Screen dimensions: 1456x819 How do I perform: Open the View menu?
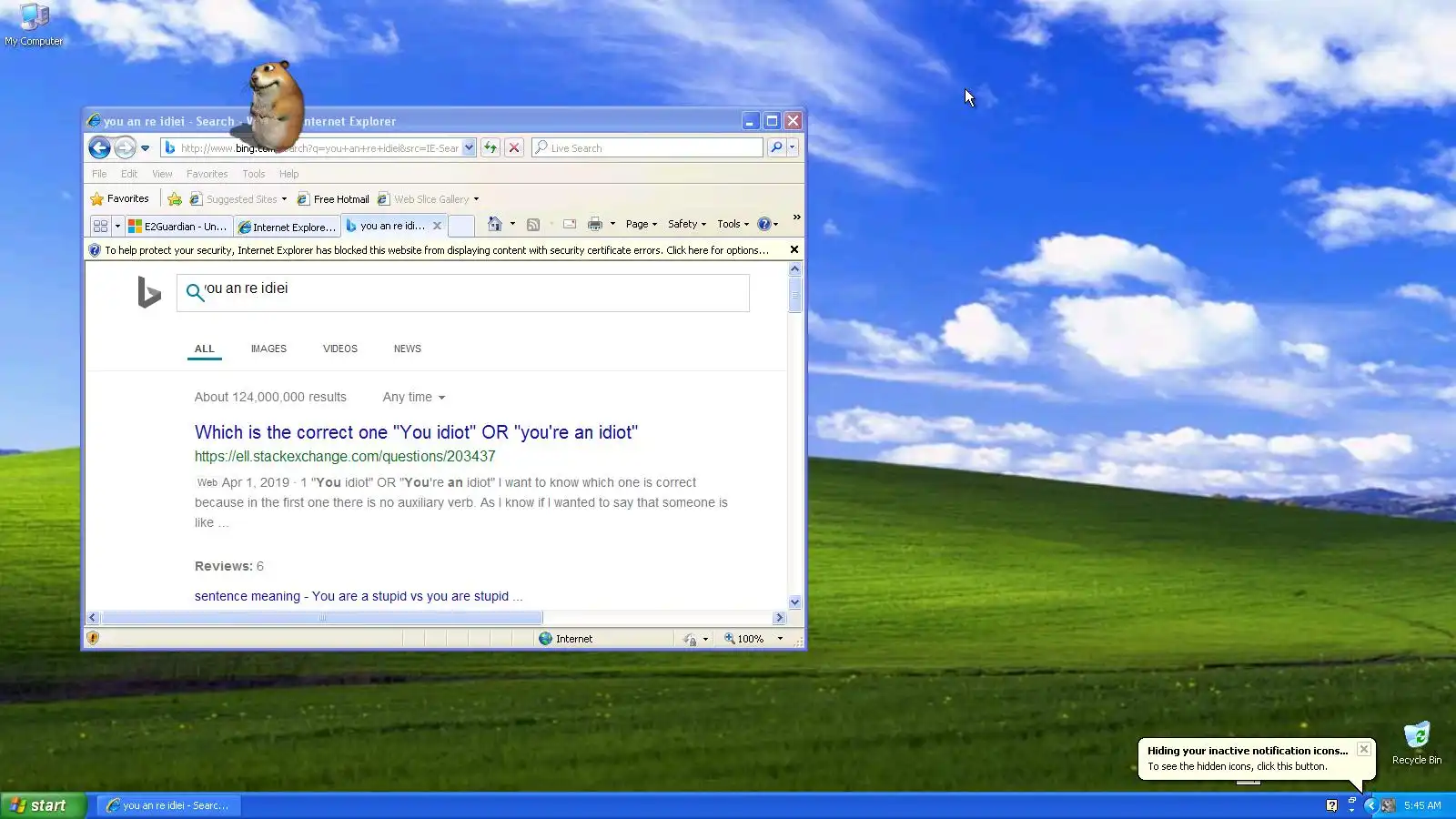162,174
